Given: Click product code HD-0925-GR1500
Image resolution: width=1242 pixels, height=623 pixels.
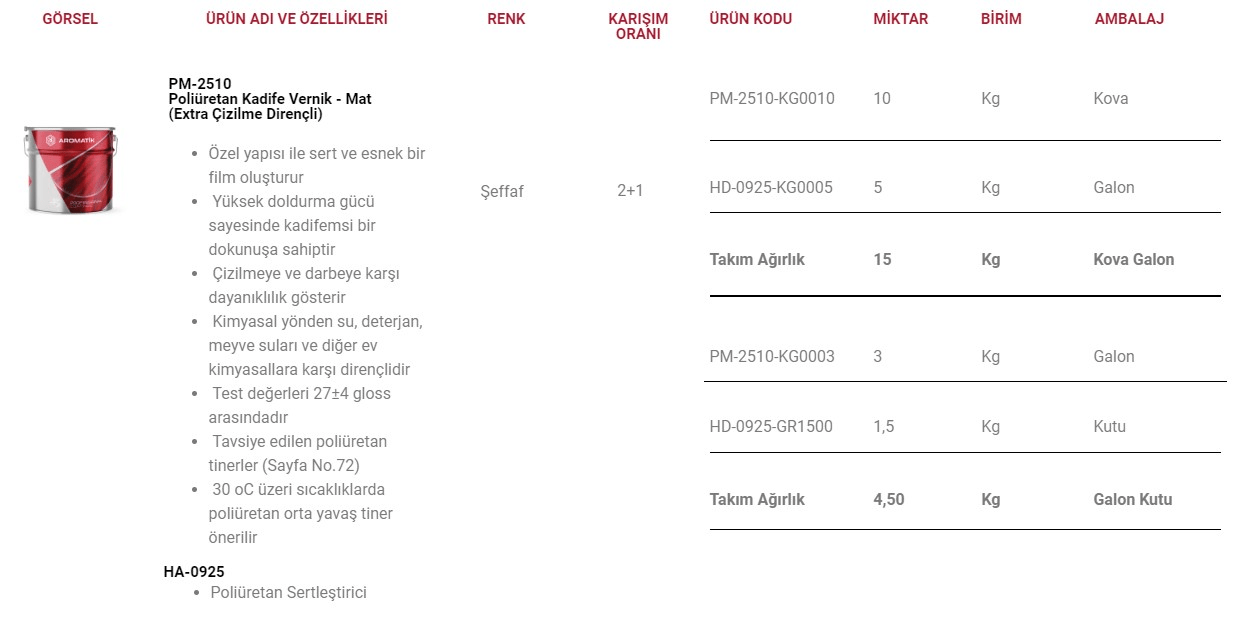Looking at the screenshot, I should coord(771,427).
